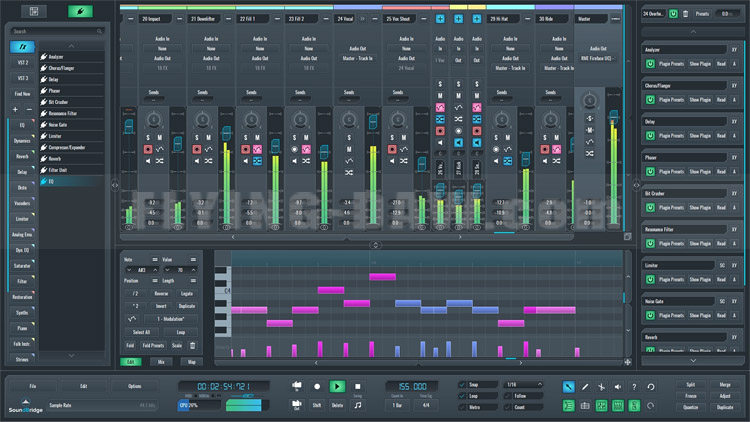Click the 155.000 tempo field
750x422 pixels.
(x=412, y=386)
